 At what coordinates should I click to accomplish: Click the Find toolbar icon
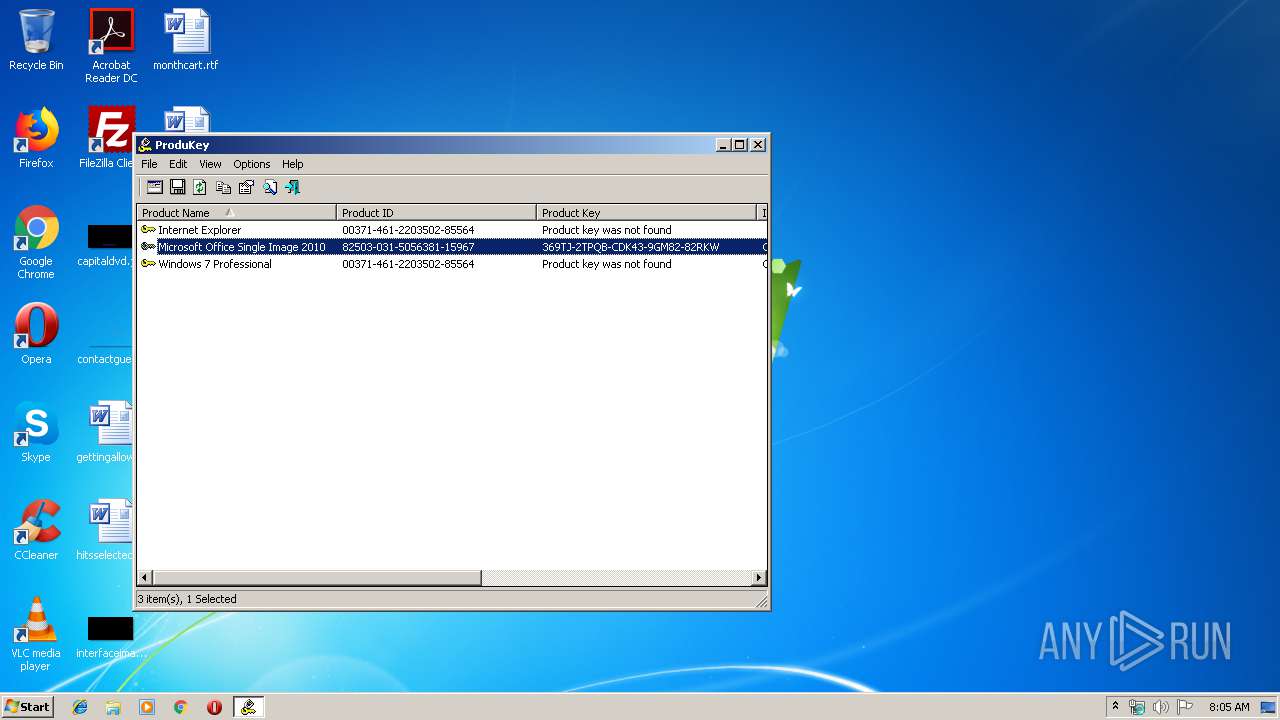[269, 187]
